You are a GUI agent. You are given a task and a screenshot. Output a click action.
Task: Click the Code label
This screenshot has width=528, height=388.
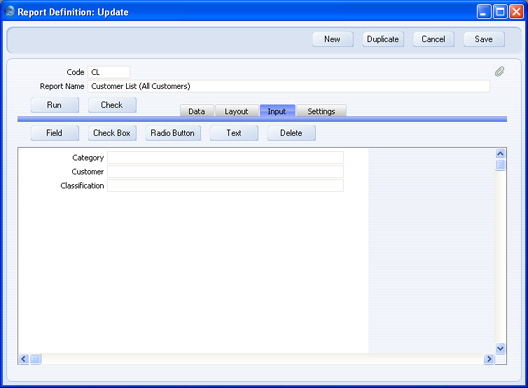click(x=75, y=72)
